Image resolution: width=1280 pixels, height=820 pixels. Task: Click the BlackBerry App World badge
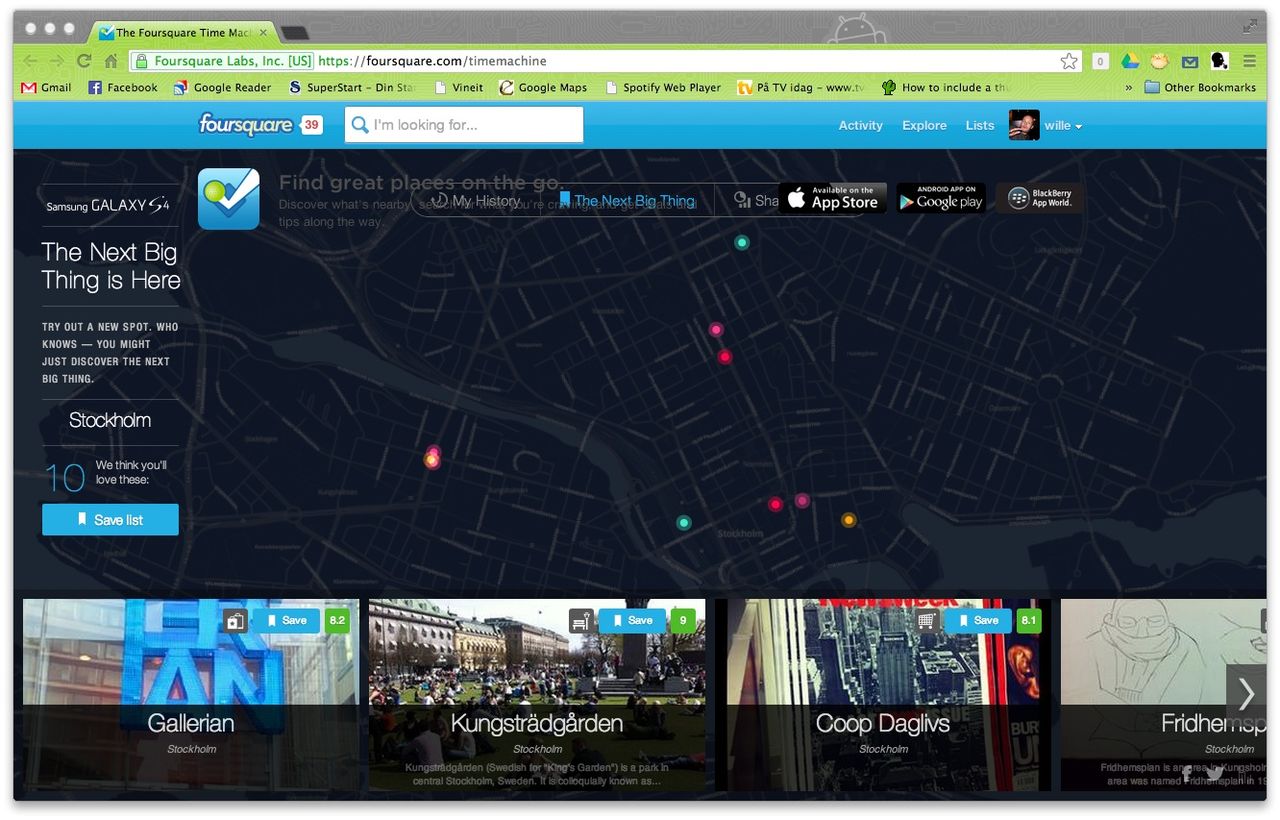coord(1040,198)
